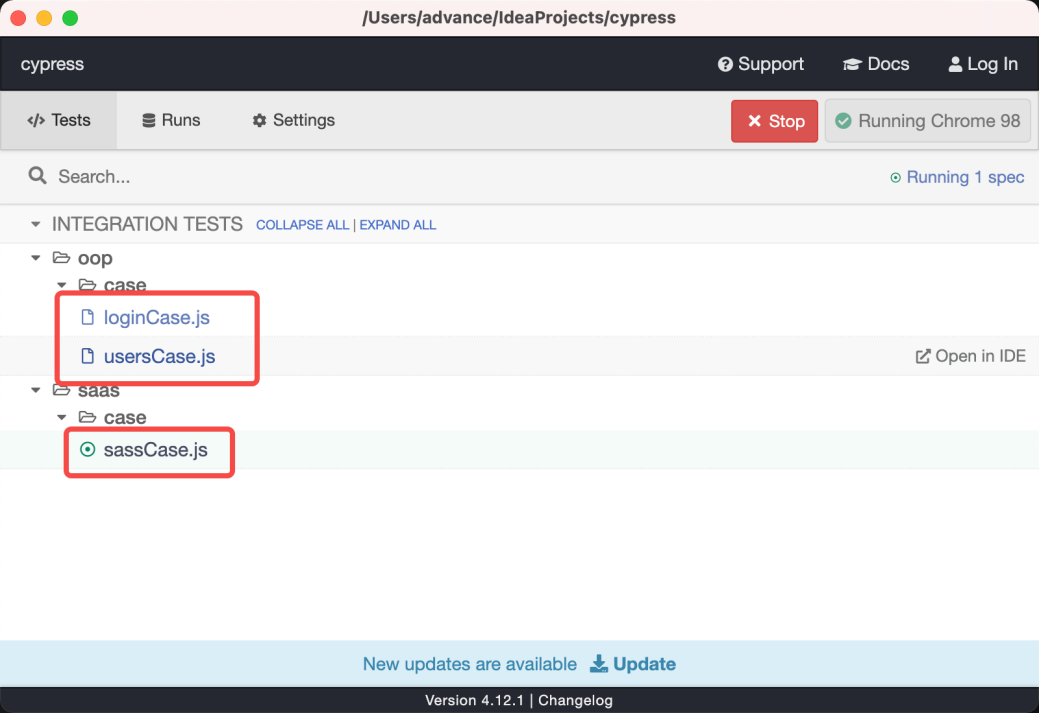
Task: Open the Support link
Action: [x=761, y=64]
